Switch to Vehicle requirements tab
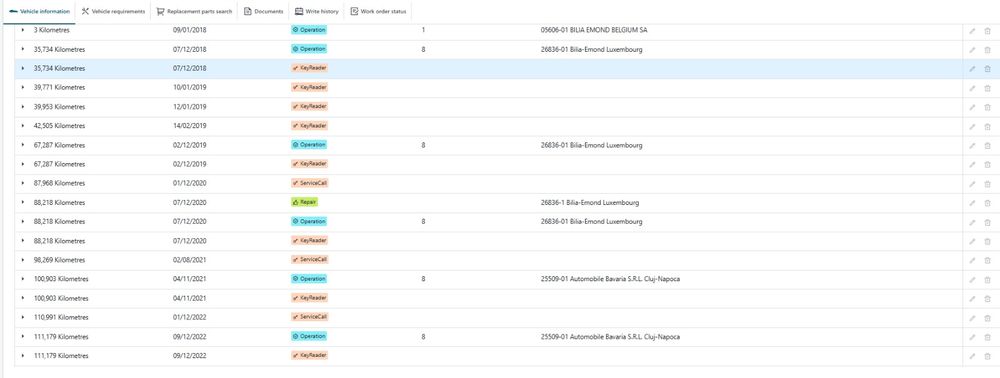 pos(113,11)
